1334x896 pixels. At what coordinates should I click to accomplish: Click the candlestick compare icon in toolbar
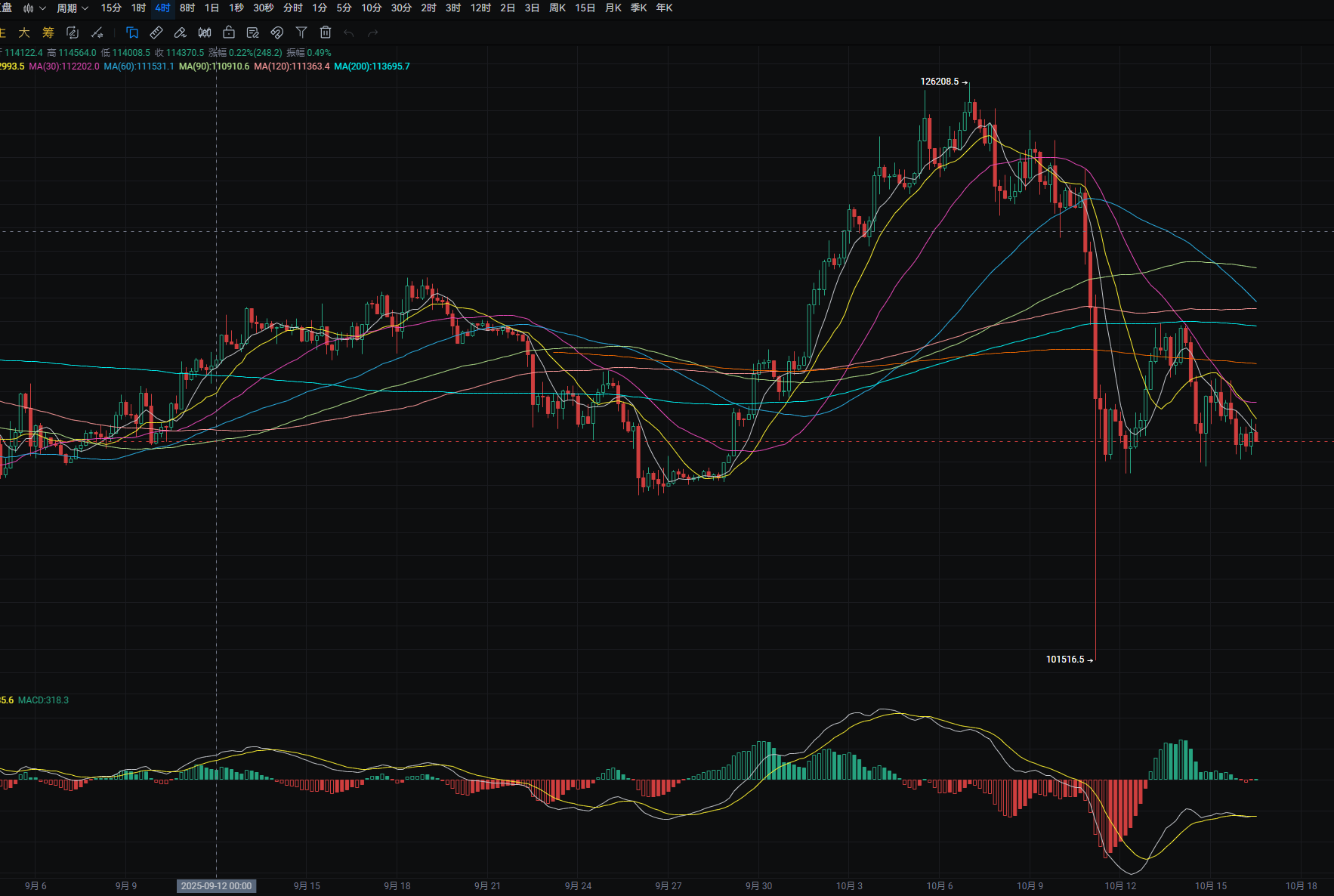pyautogui.click(x=205, y=32)
